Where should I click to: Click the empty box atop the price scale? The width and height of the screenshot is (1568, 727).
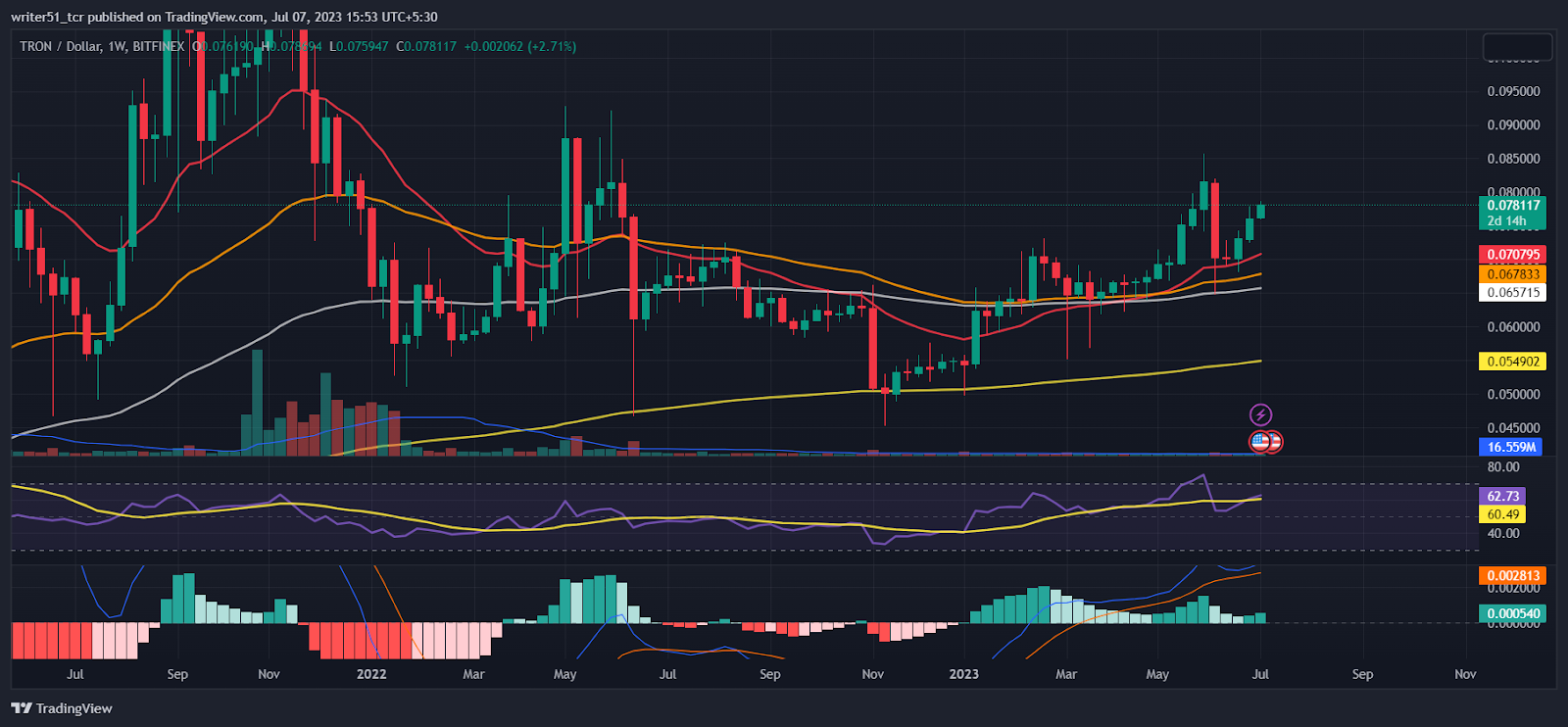tap(1517, 46)
